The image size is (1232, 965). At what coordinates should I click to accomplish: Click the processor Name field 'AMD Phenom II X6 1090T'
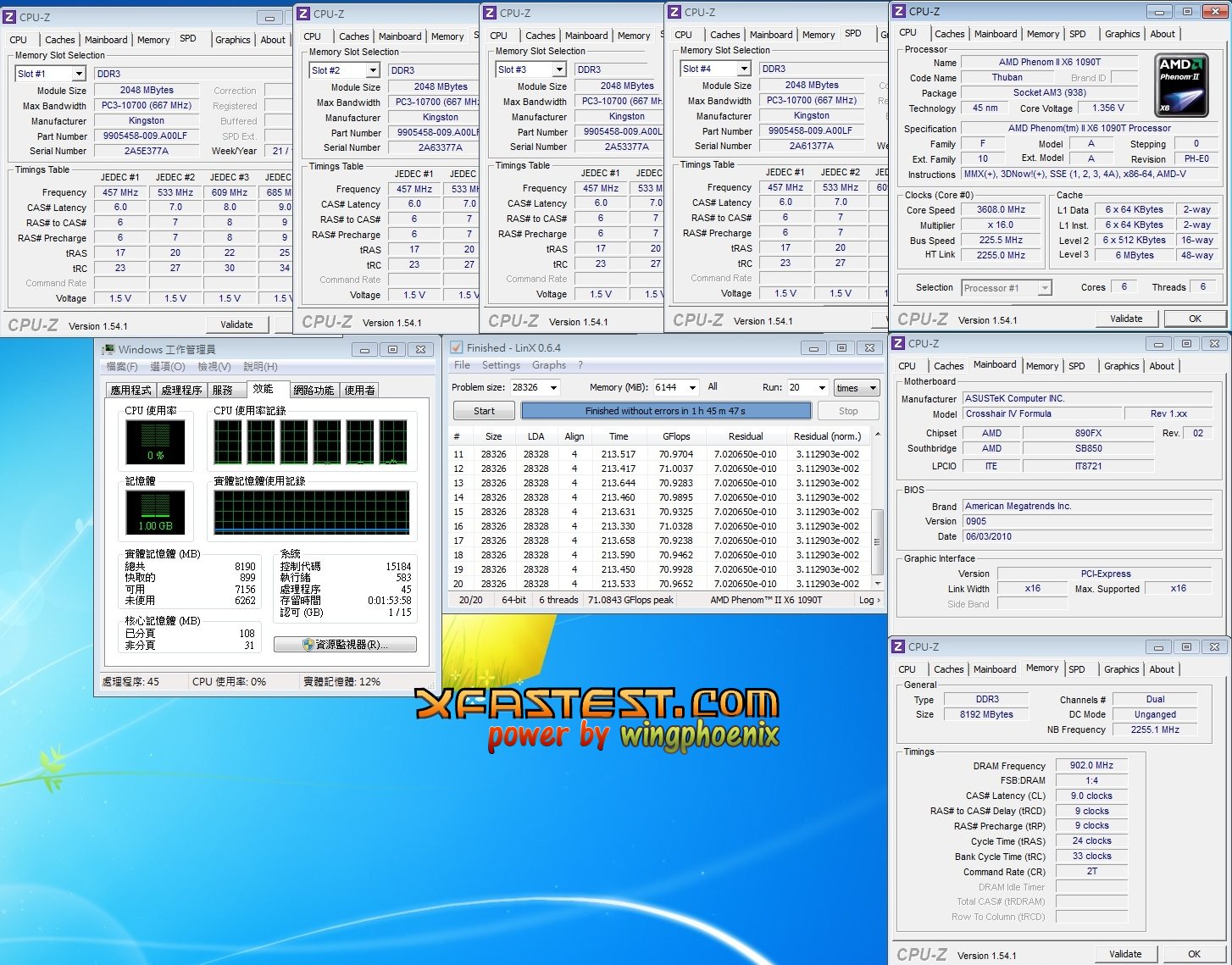[1049, 62]
